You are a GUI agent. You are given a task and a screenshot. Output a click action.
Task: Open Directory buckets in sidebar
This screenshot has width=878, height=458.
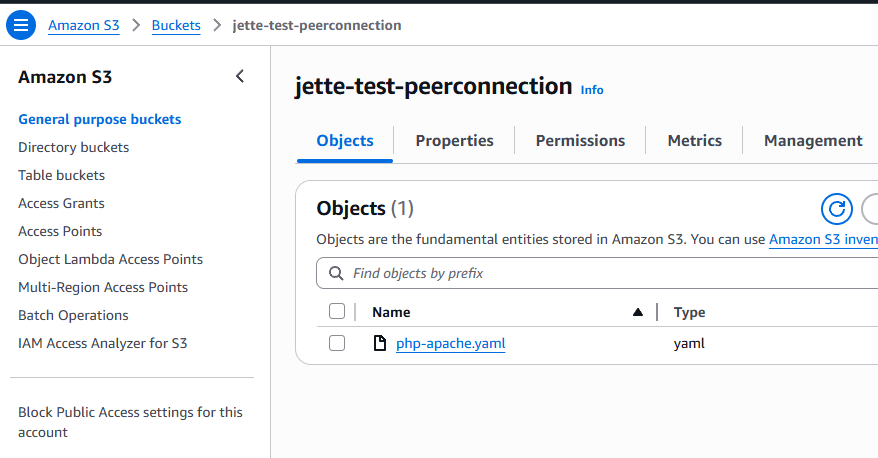[x=73, y=147]
